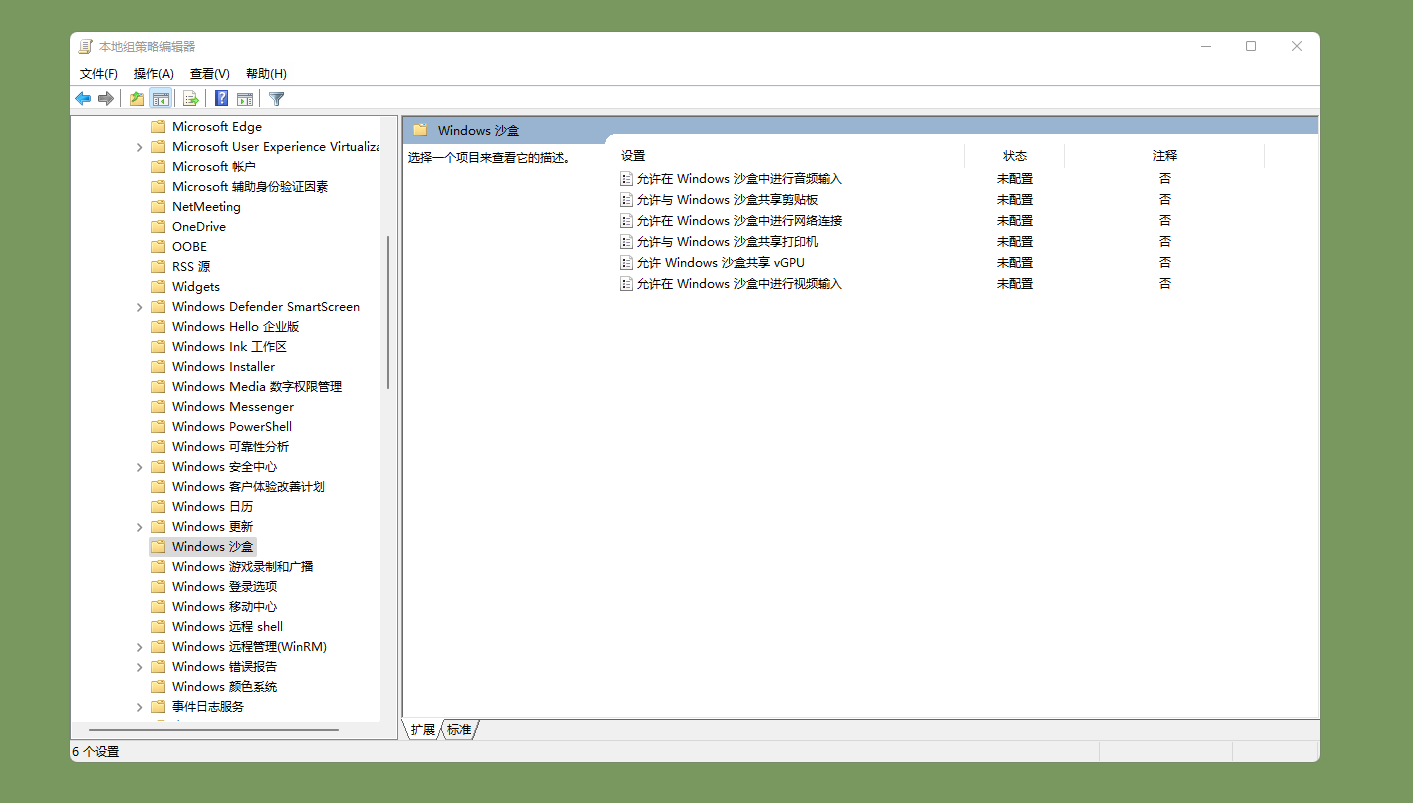Viewport: 1413px width, 803px height.
Task: Expand the Windows 远程管理(WinRM) node
Action: tap(139, 647)
